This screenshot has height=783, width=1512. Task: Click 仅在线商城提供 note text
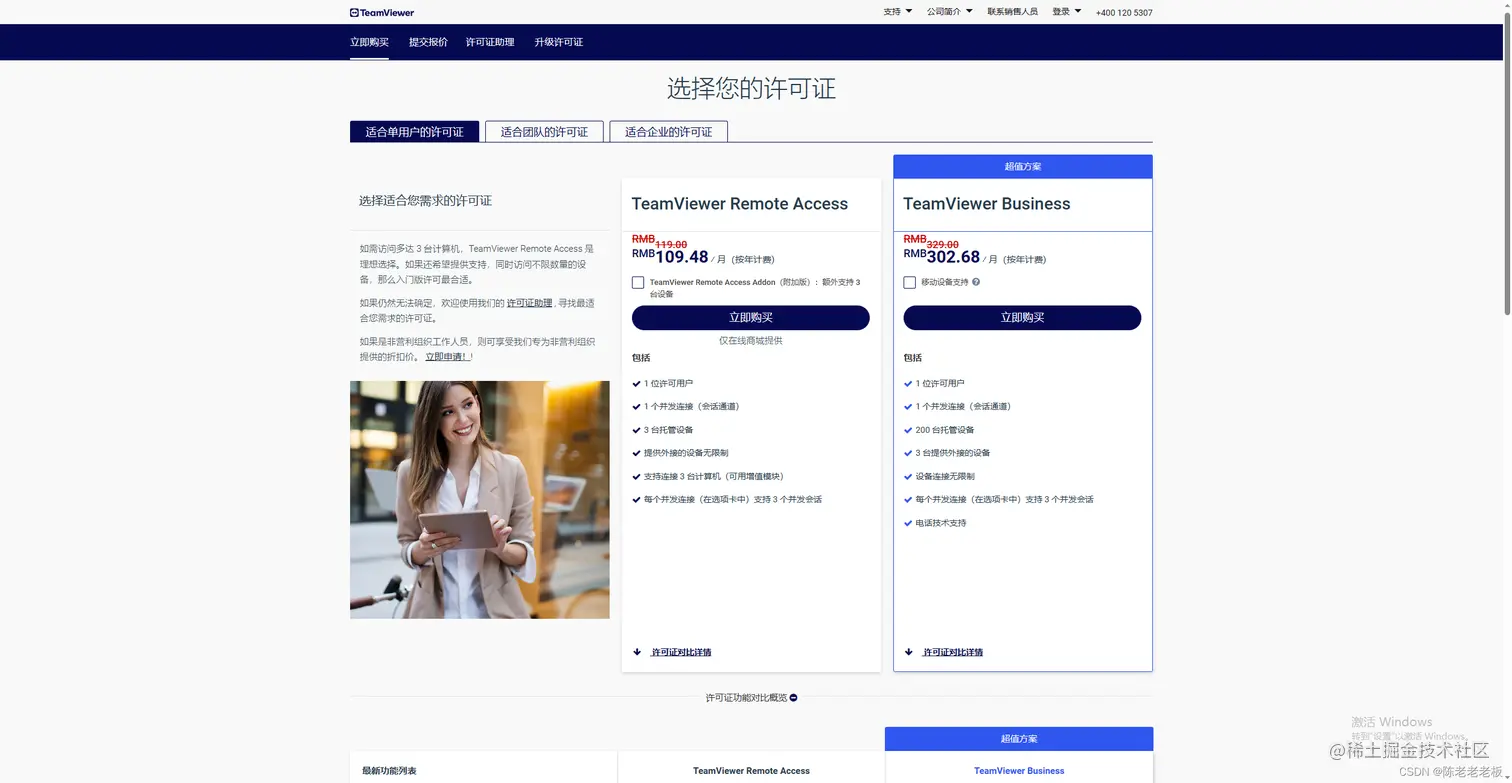(x=751, y=341)
